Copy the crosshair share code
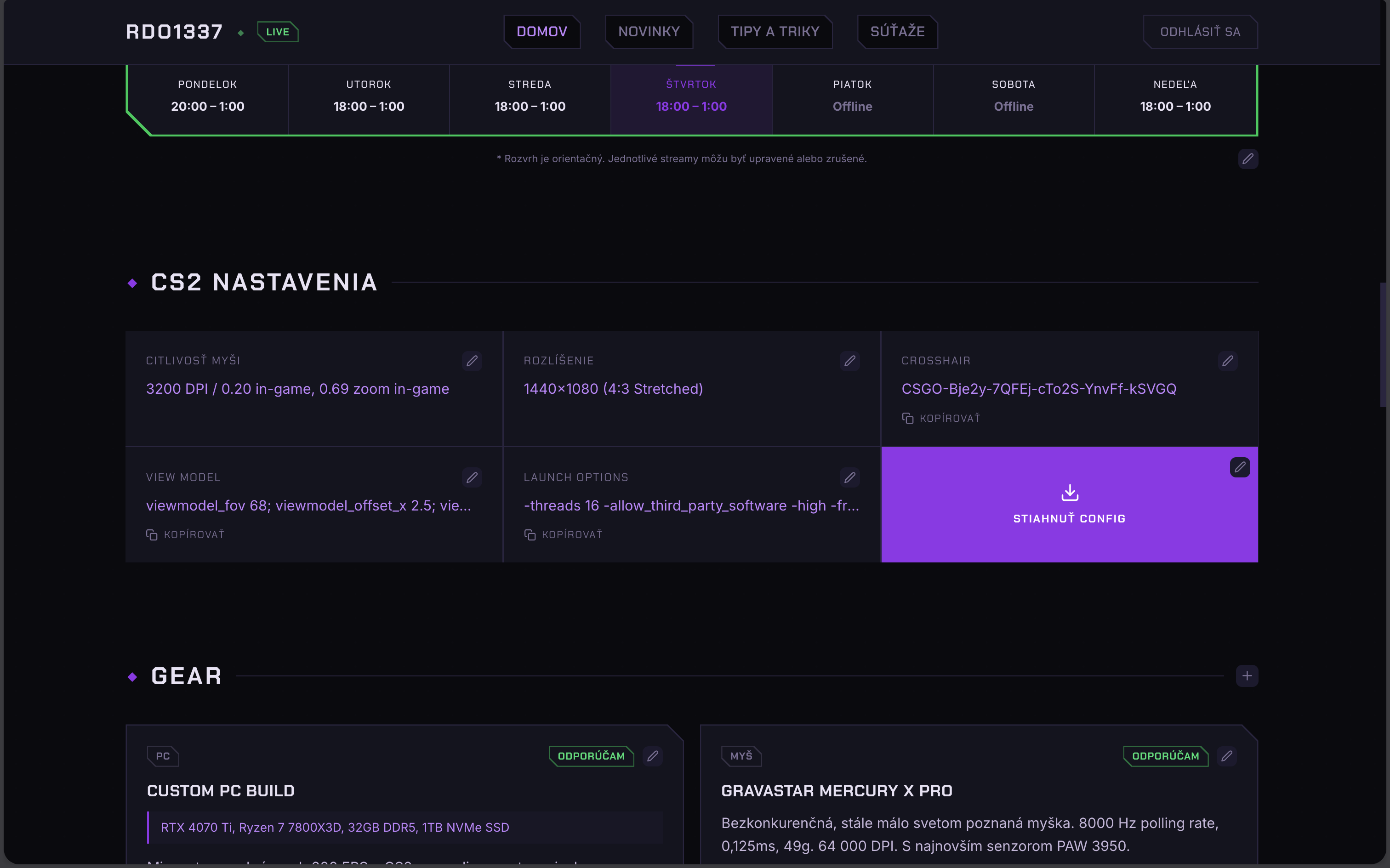The width and height of the screenshot is (1390, 868). point(940,417)
